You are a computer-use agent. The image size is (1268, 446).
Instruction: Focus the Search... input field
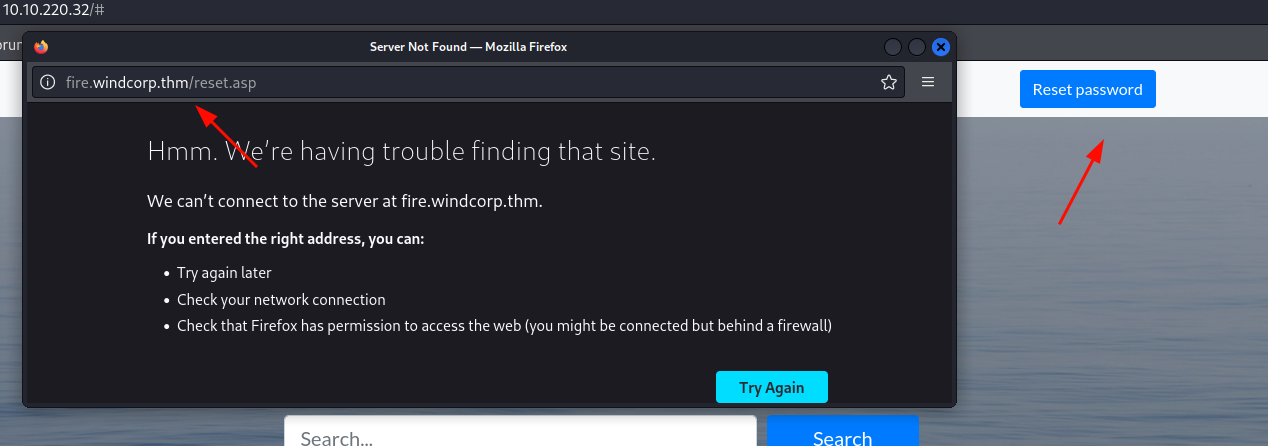point(520,434)
